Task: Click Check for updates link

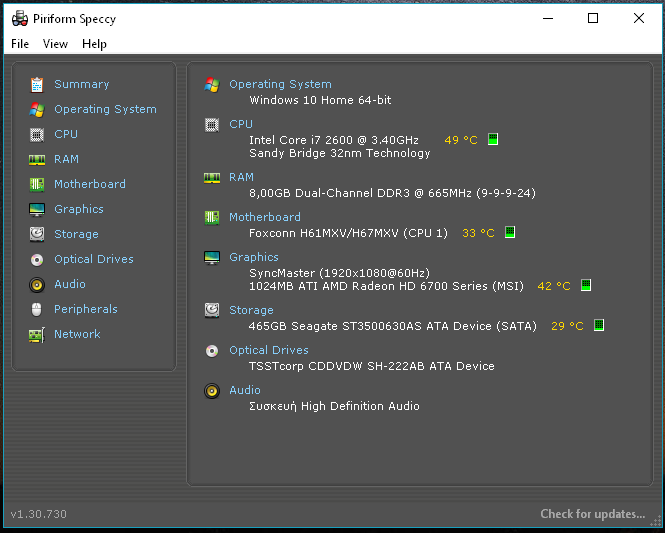Action: [592, 514]
